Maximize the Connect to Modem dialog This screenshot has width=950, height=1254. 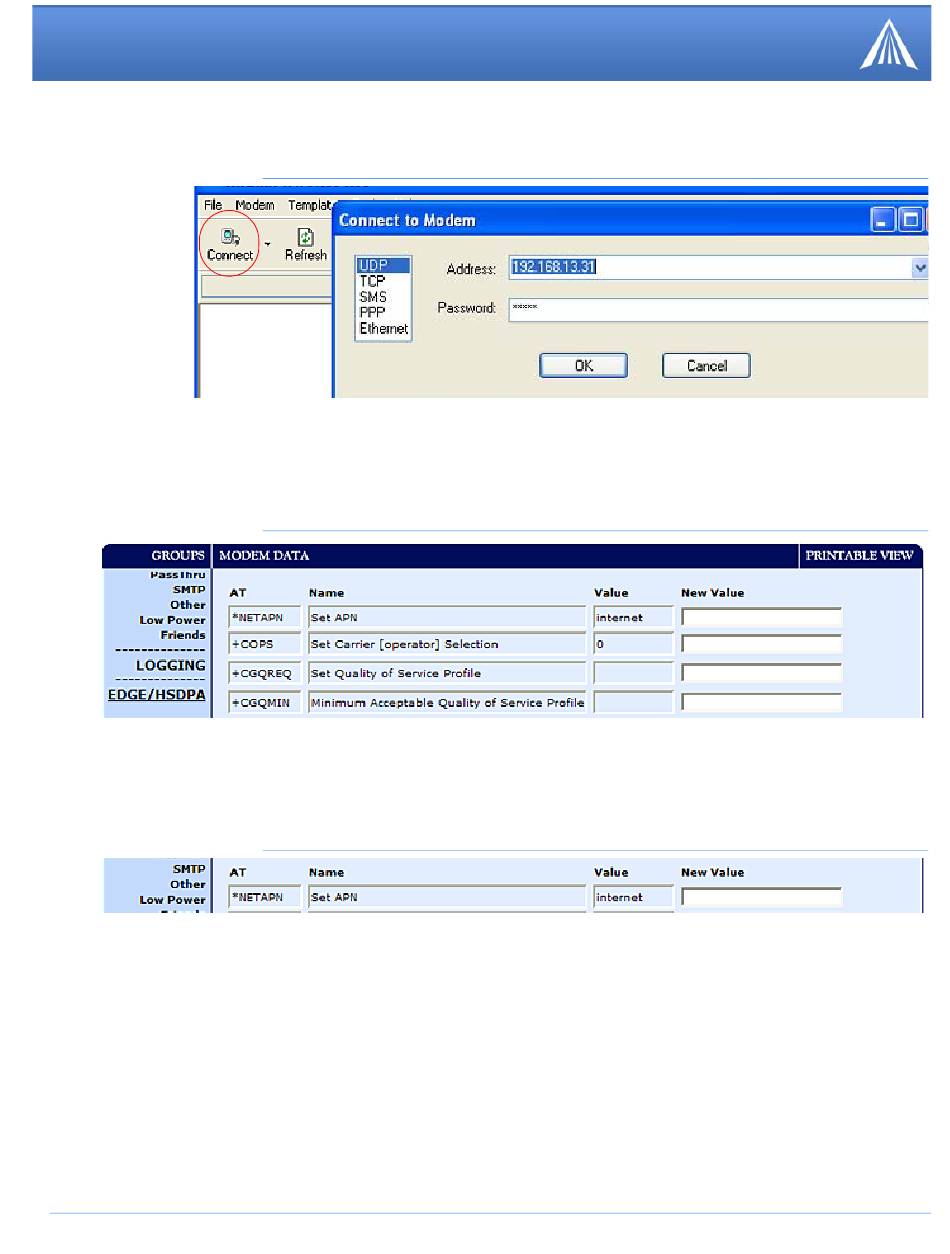click(x=911, y=220)
